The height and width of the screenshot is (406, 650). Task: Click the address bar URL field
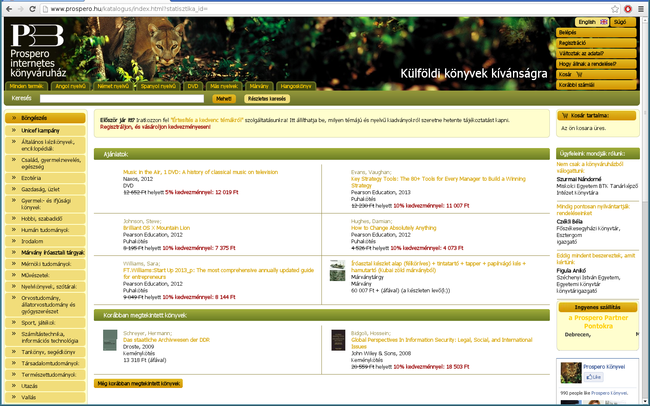323,9
